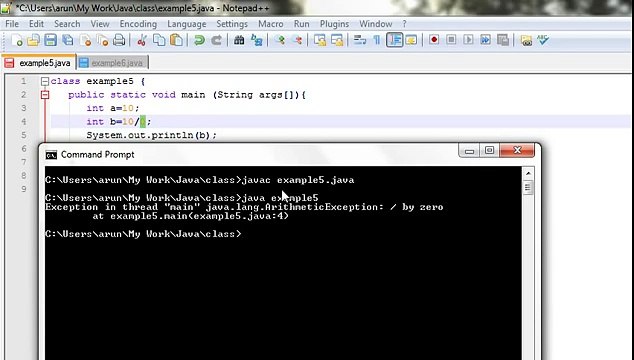The width and height of the screenshot is (634, 360).
Task: Place cursor on 'int a=10;' code line
Action: tap(112, 108)
